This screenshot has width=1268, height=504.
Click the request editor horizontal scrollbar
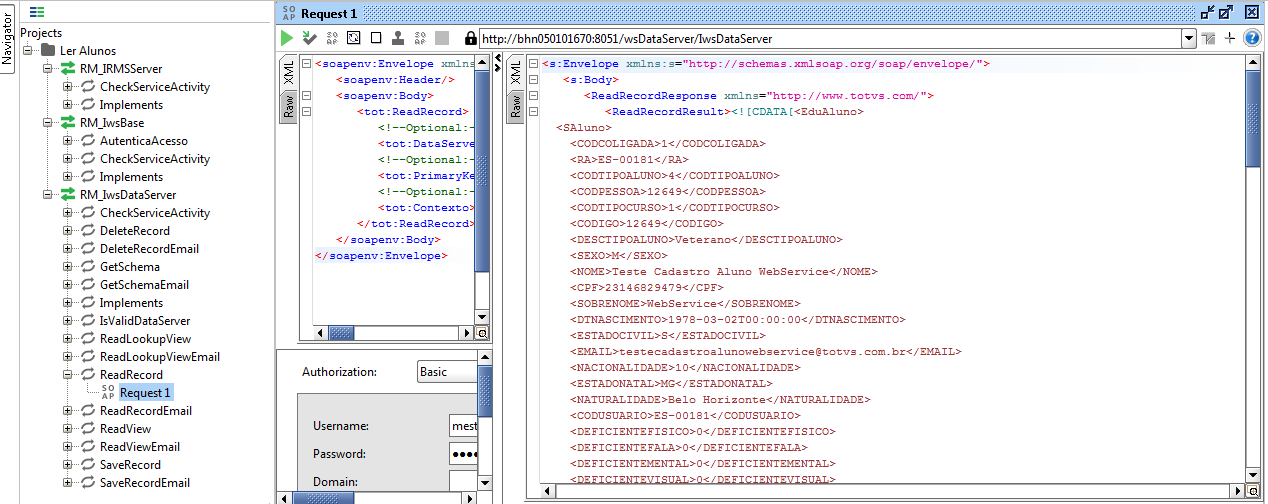(394, 333)
